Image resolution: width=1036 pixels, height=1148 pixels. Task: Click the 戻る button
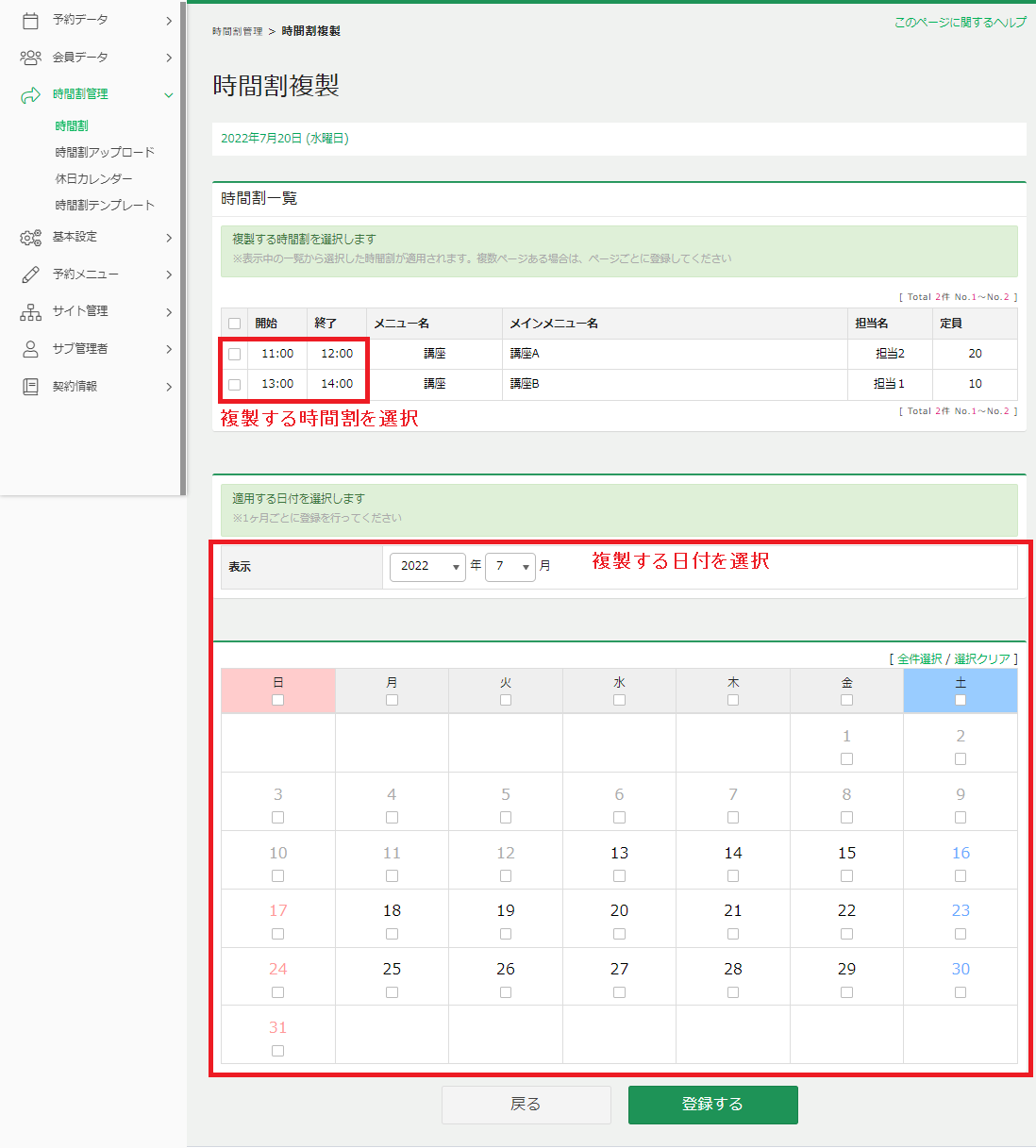pyautogui.click(x=526, y=1105)
